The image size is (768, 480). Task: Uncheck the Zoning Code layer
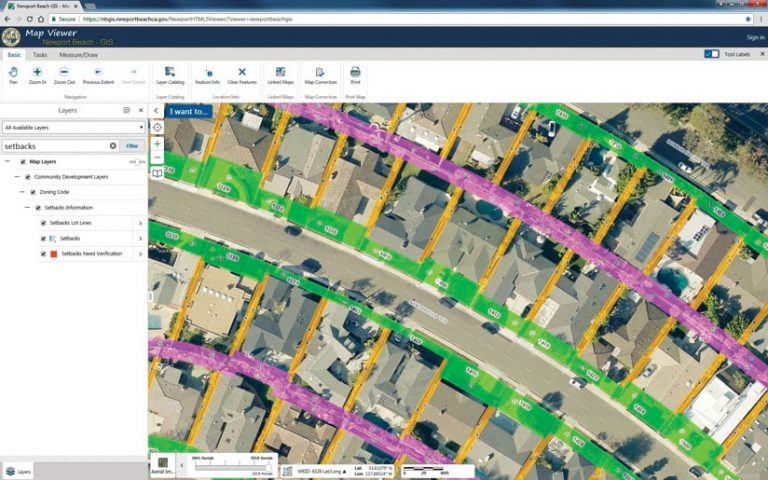click(x=33, y=192)
